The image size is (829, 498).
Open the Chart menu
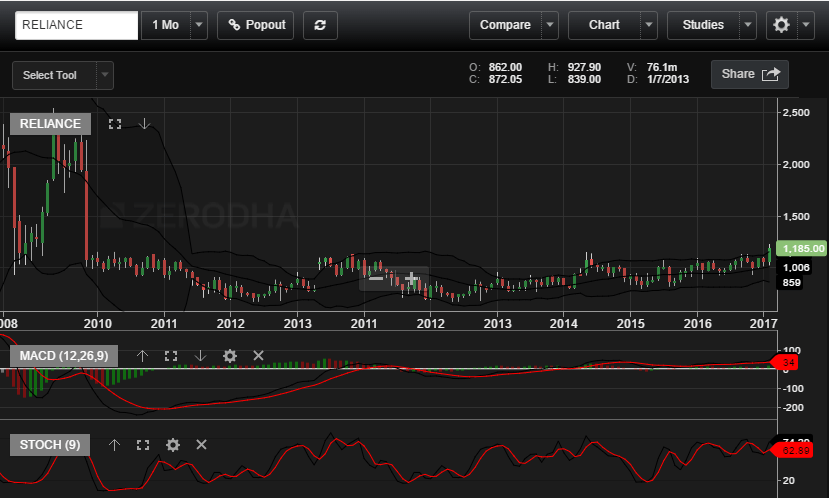coord(604,25)
